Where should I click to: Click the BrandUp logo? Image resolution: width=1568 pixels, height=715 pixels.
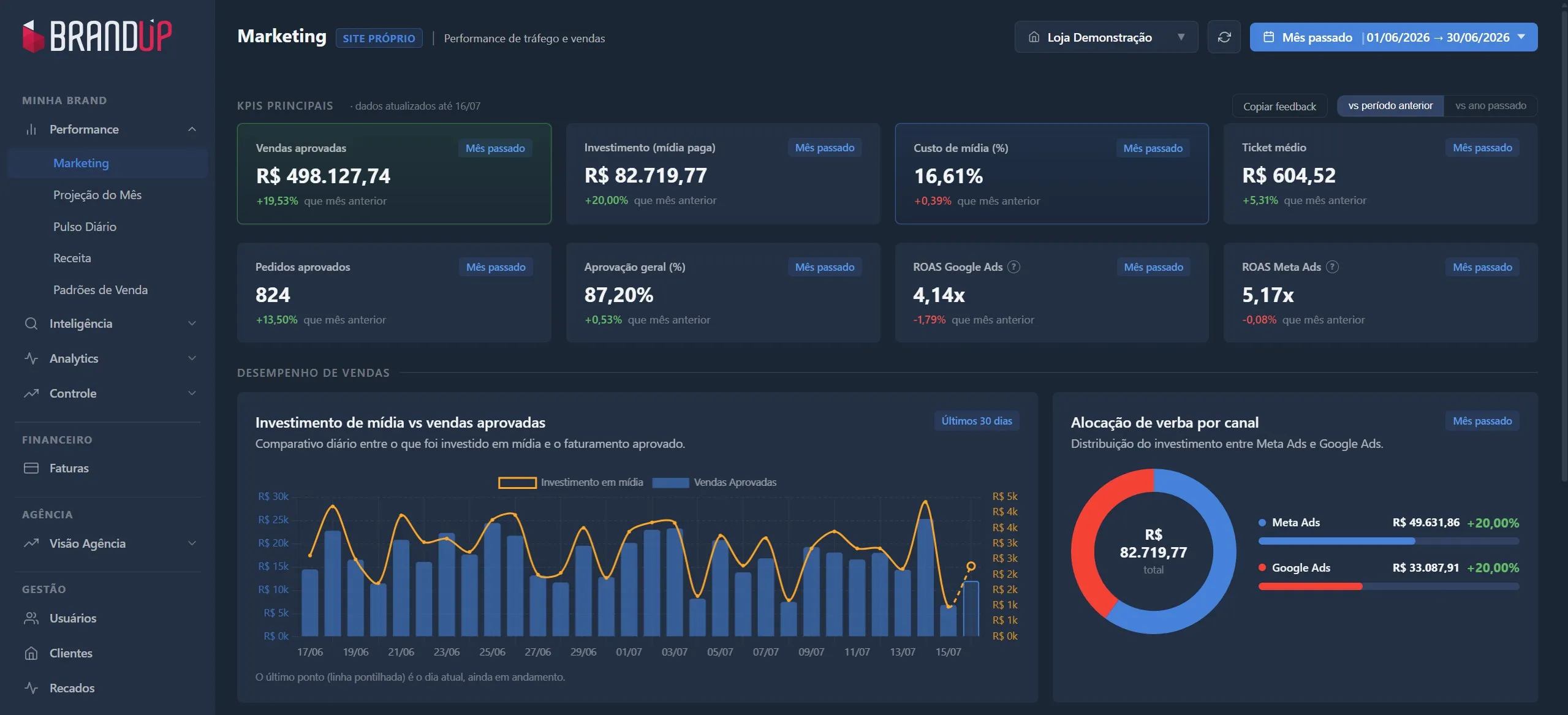(97, 36)
